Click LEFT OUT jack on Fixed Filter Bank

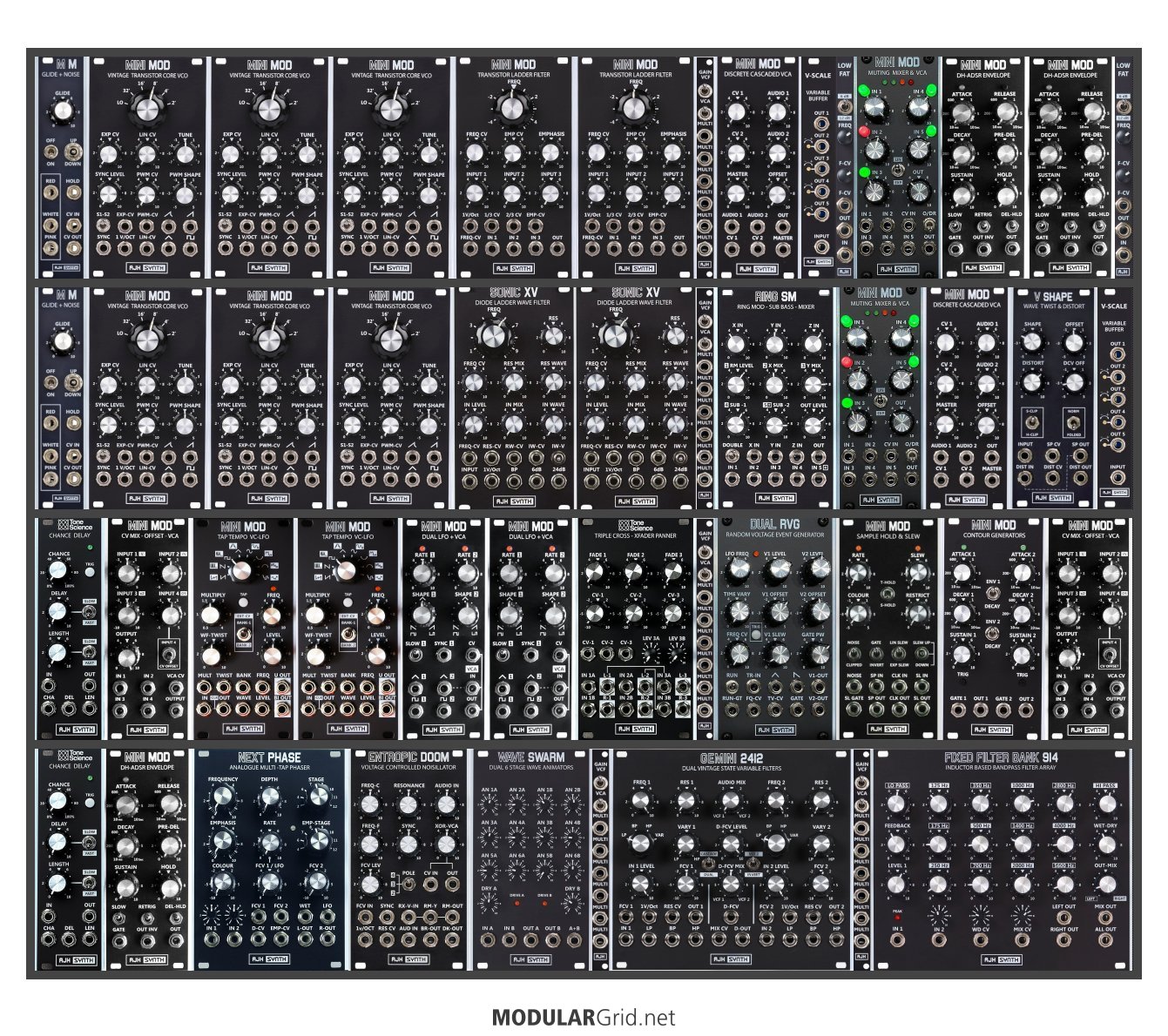pos(1063,917)
